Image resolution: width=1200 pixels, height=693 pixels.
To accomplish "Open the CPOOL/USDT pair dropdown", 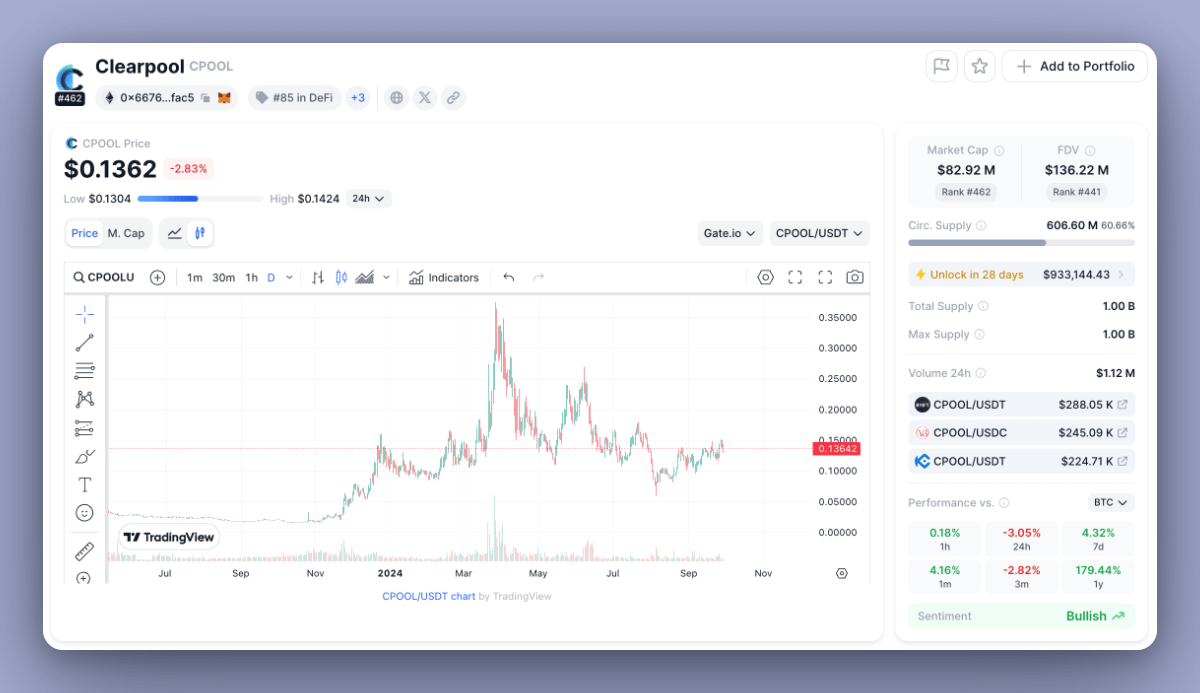I will 819,233.
